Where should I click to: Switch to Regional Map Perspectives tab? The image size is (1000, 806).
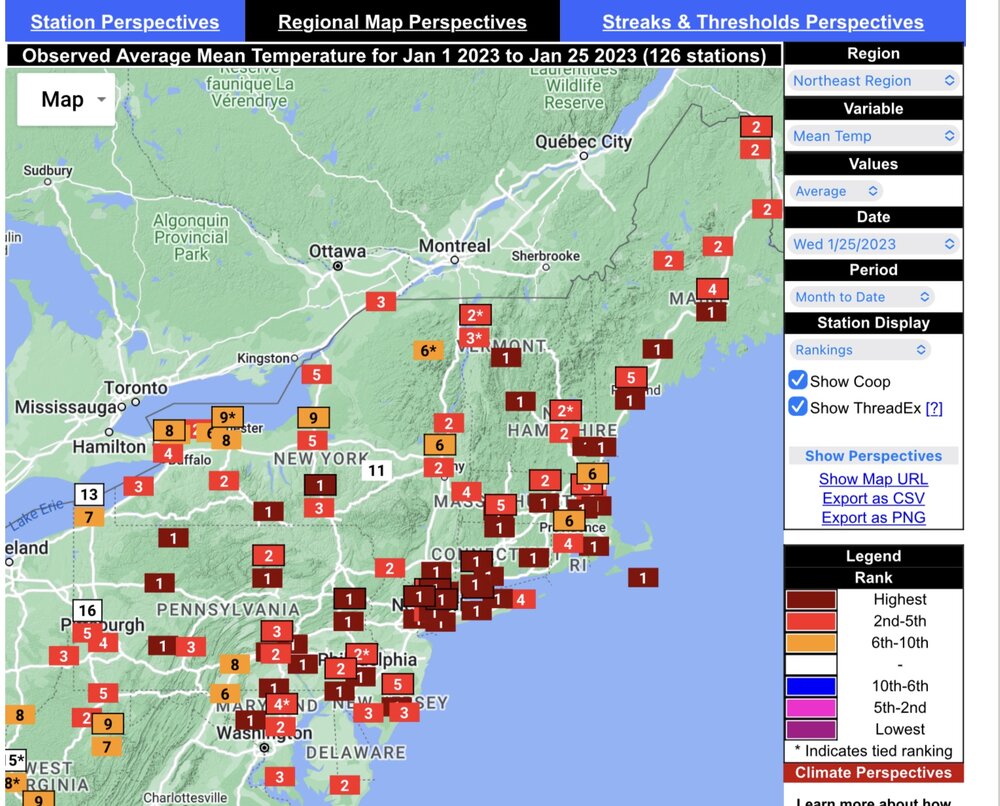click(x=402, y=22)
